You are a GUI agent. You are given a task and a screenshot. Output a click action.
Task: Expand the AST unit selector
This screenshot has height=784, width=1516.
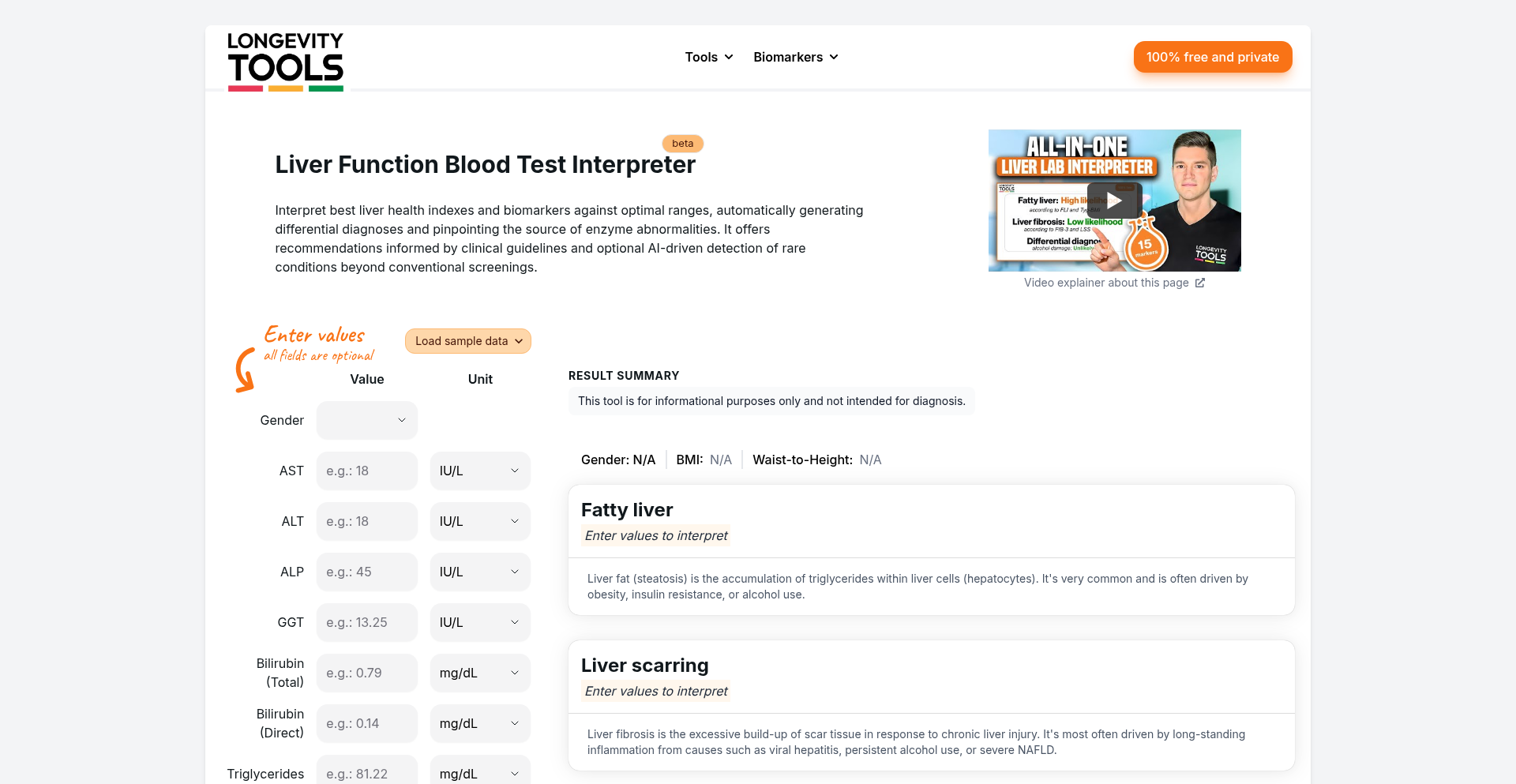[x=479, y=471]
